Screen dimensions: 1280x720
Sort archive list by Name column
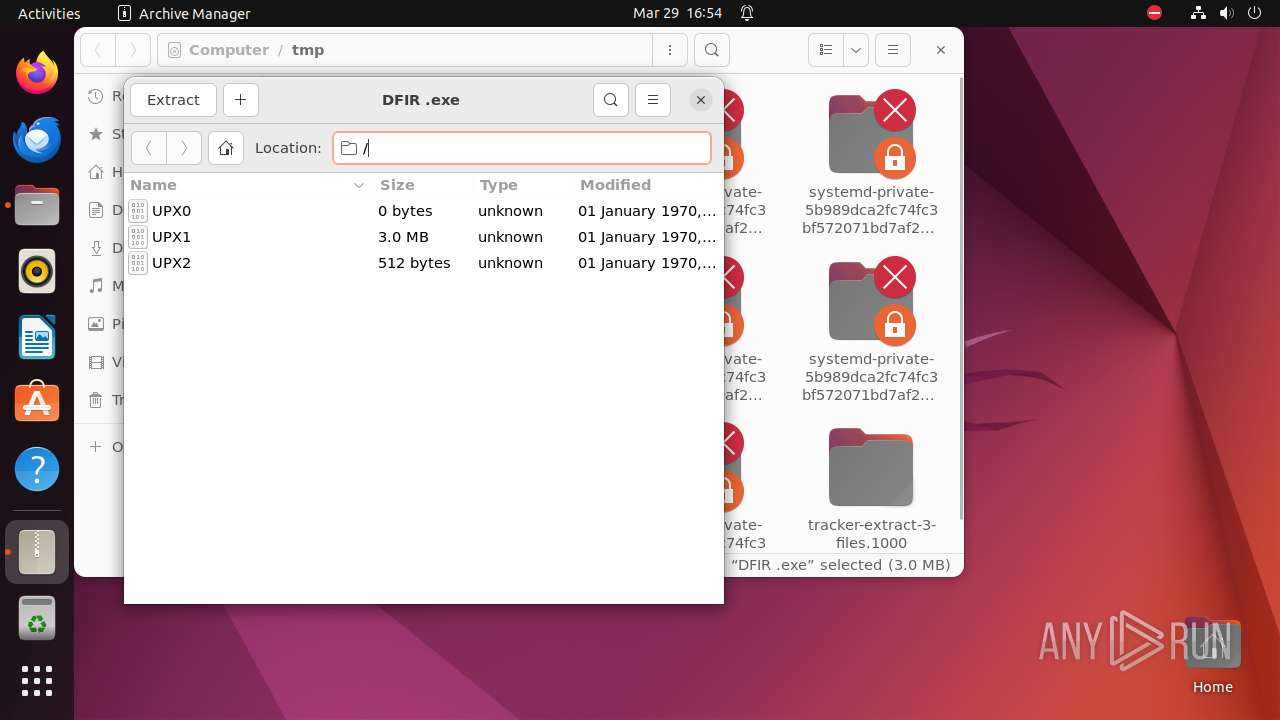(x=248, y=185)
